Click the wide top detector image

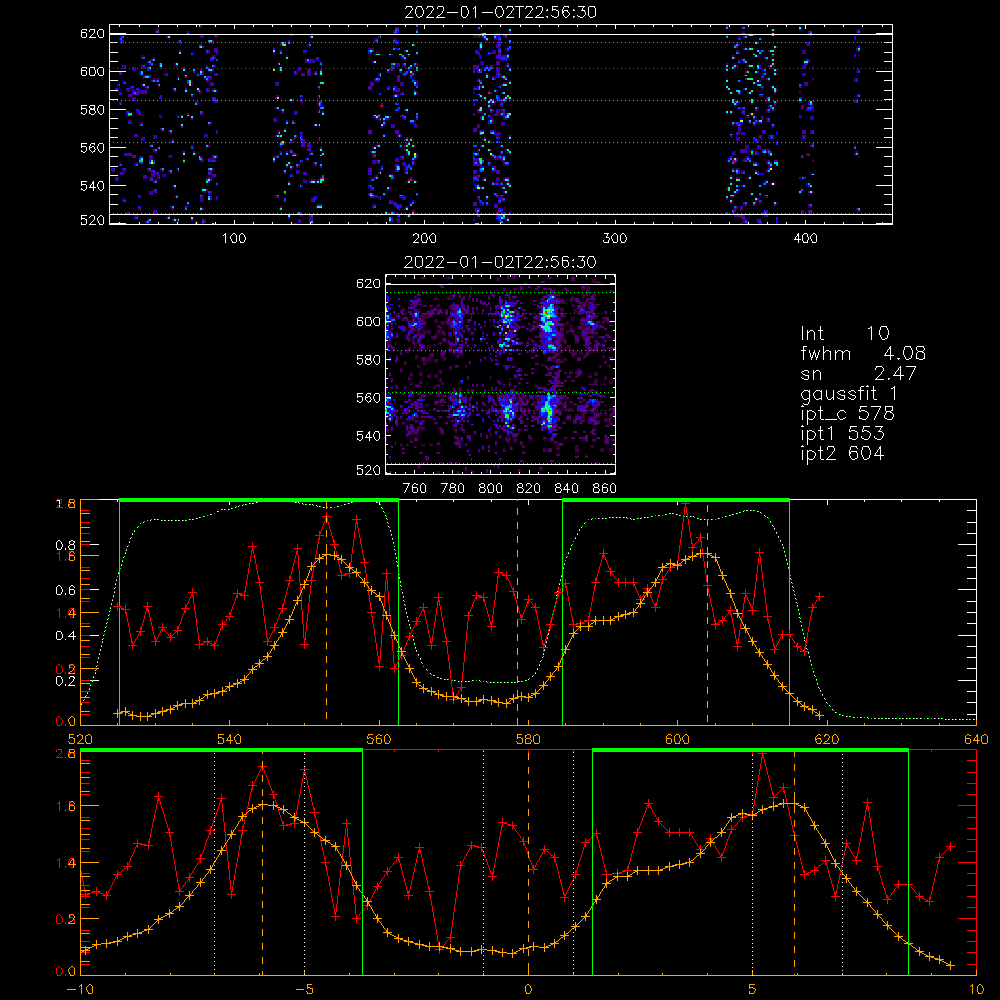[x=501, y=124]
